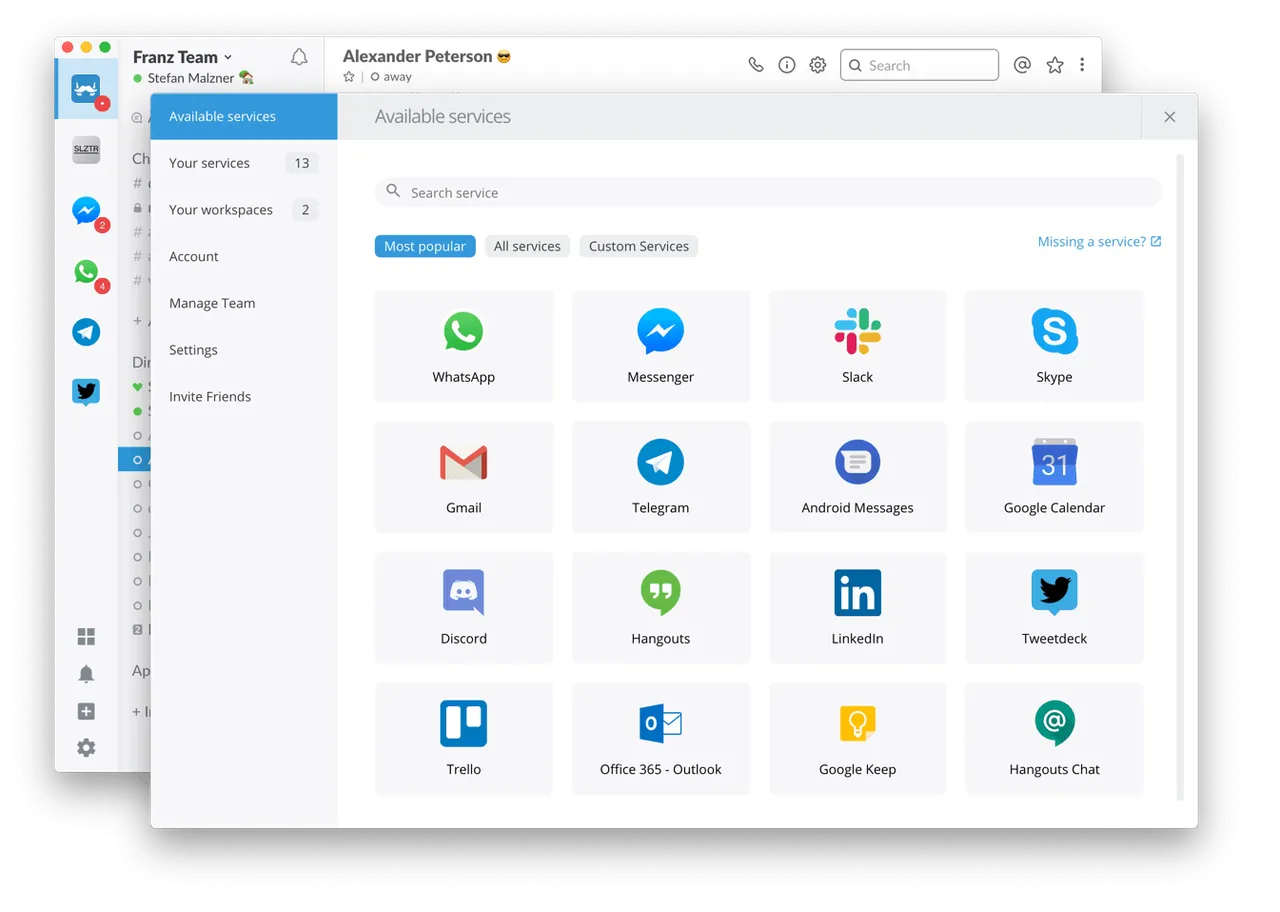Open Account settings menu item

(x=244, y=257)
